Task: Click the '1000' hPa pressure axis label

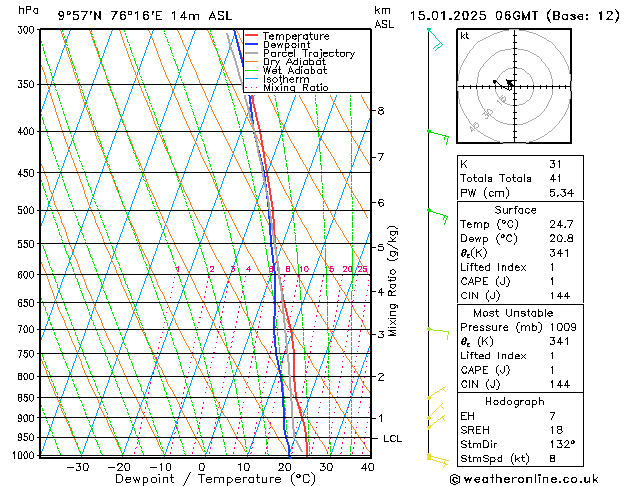Action: (23, 456)
